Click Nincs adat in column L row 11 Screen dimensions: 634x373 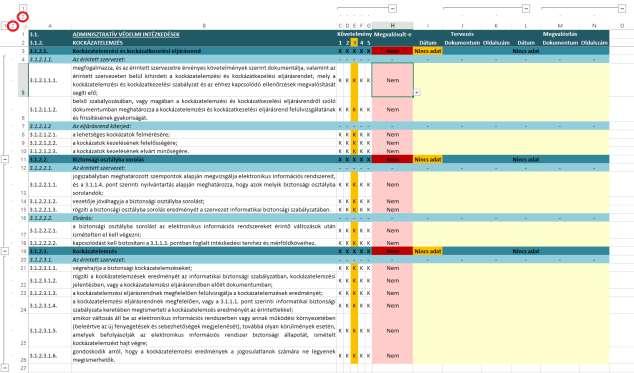point(526,159)
